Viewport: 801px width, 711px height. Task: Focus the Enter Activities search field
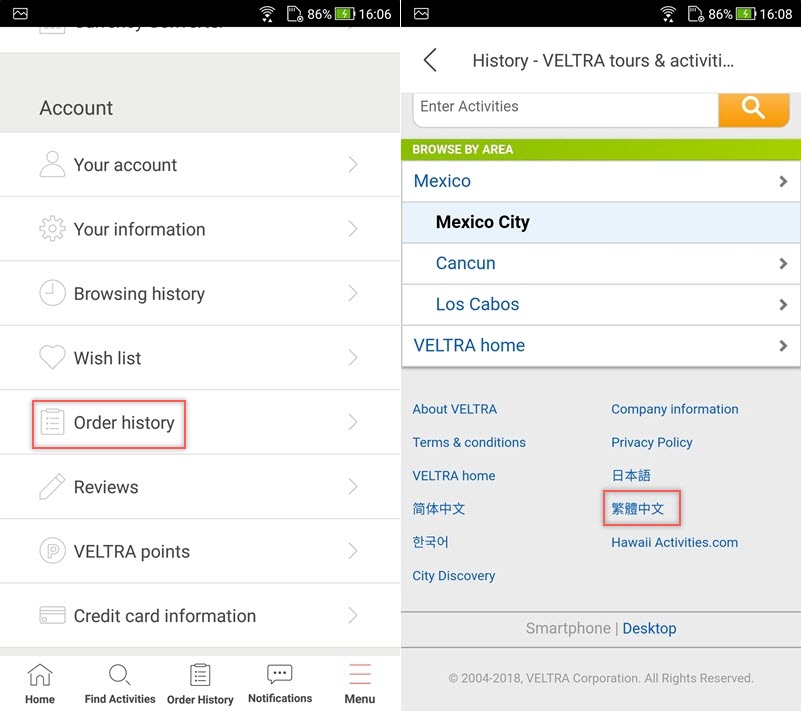566,109
